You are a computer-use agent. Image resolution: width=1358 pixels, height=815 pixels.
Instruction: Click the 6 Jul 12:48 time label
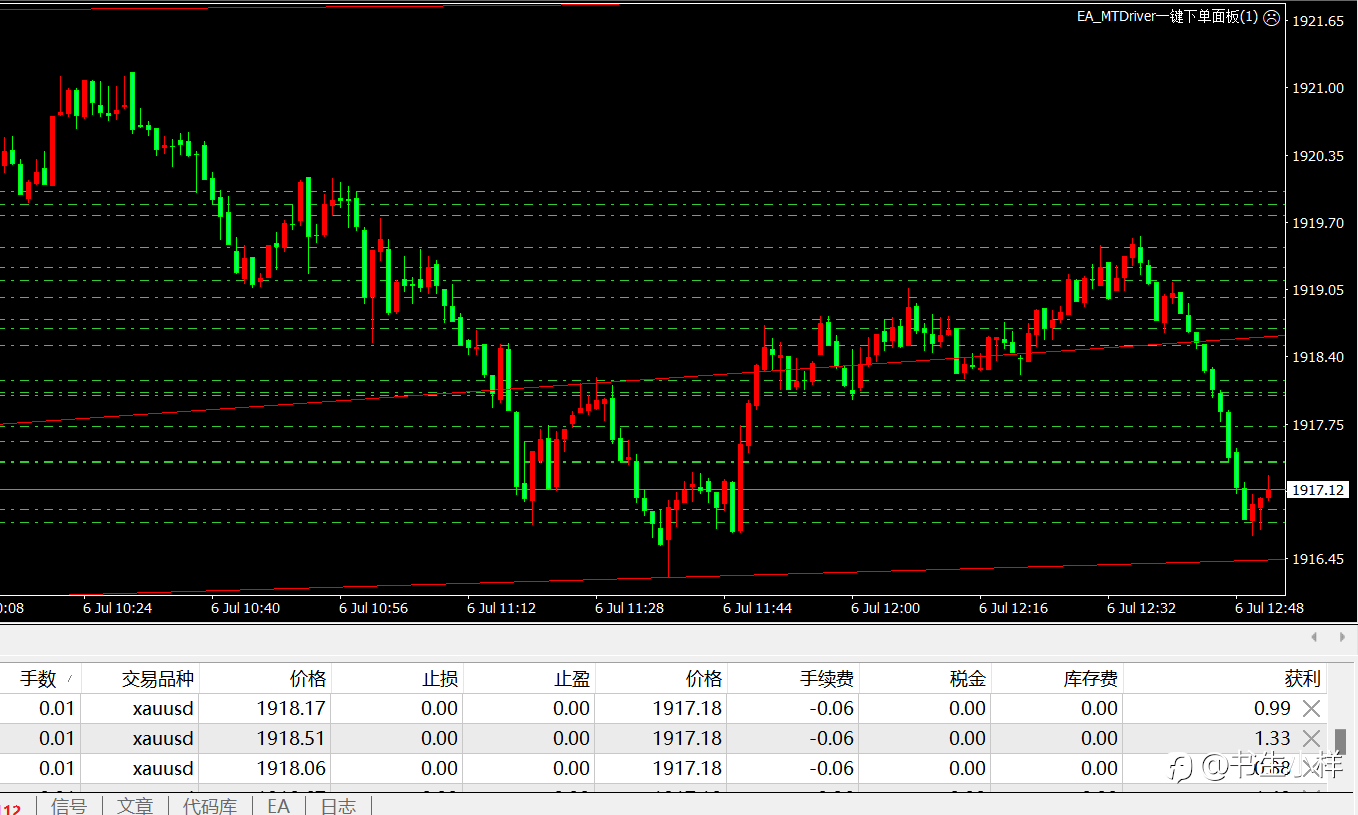point(1270,607)
